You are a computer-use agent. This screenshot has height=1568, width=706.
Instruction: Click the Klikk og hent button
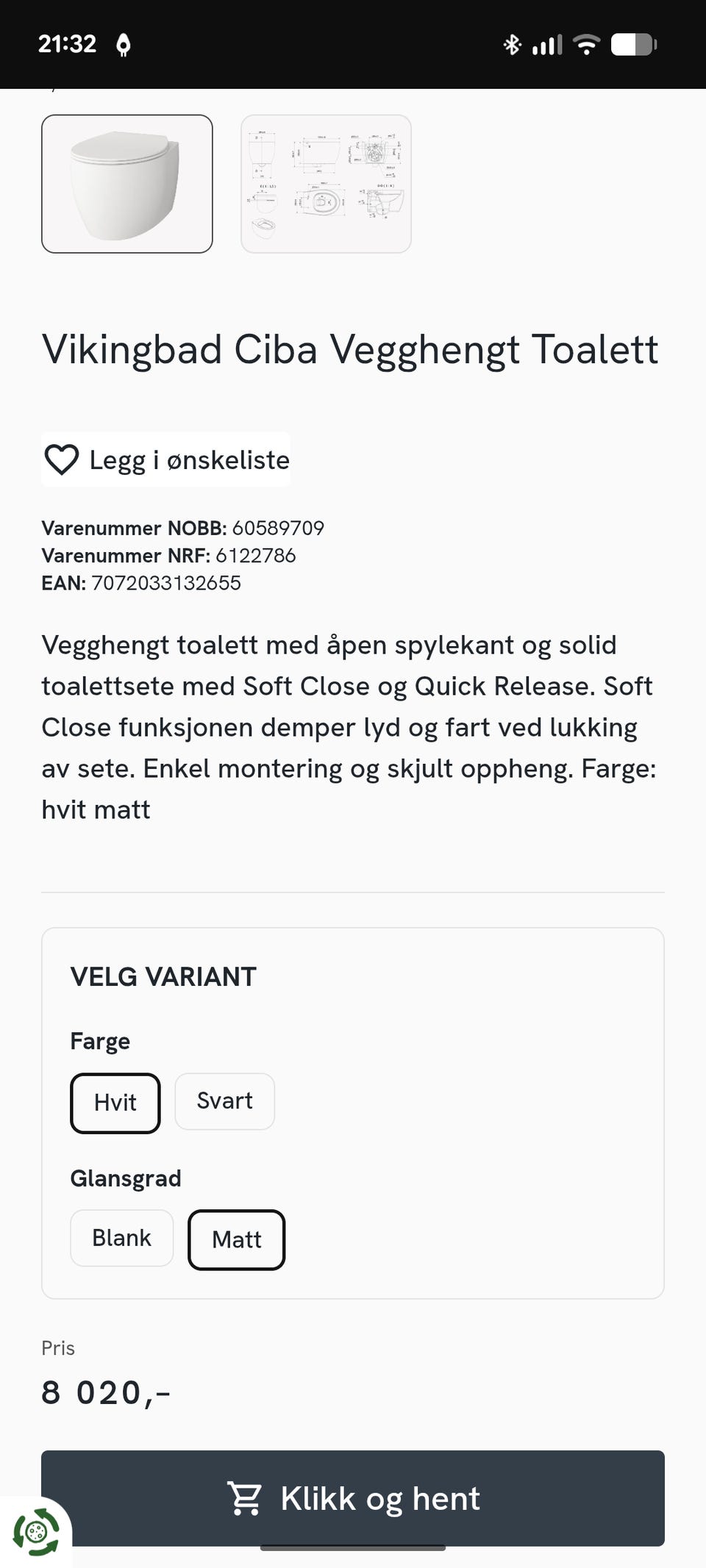353,1498
